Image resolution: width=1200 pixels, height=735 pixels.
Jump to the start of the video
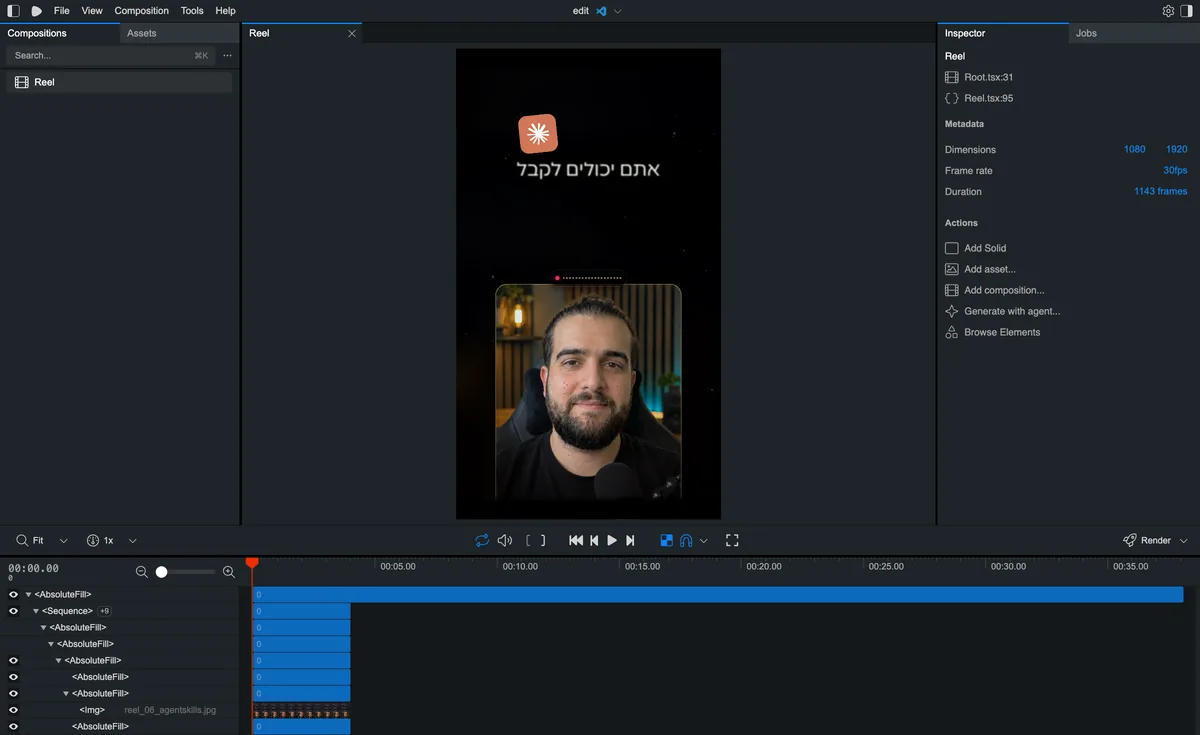[576, 540]
